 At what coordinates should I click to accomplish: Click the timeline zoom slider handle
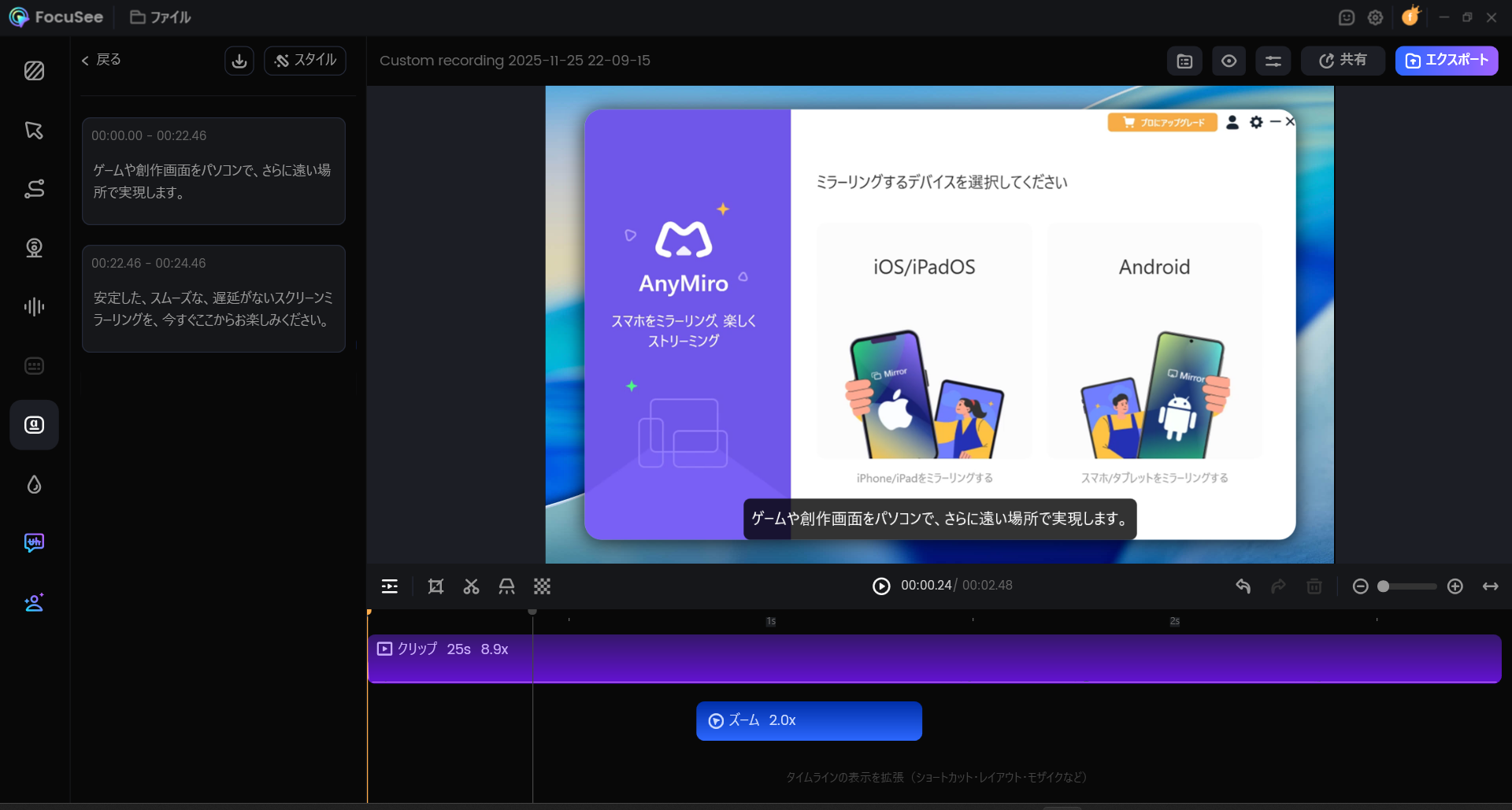[x=1383, y=586]
